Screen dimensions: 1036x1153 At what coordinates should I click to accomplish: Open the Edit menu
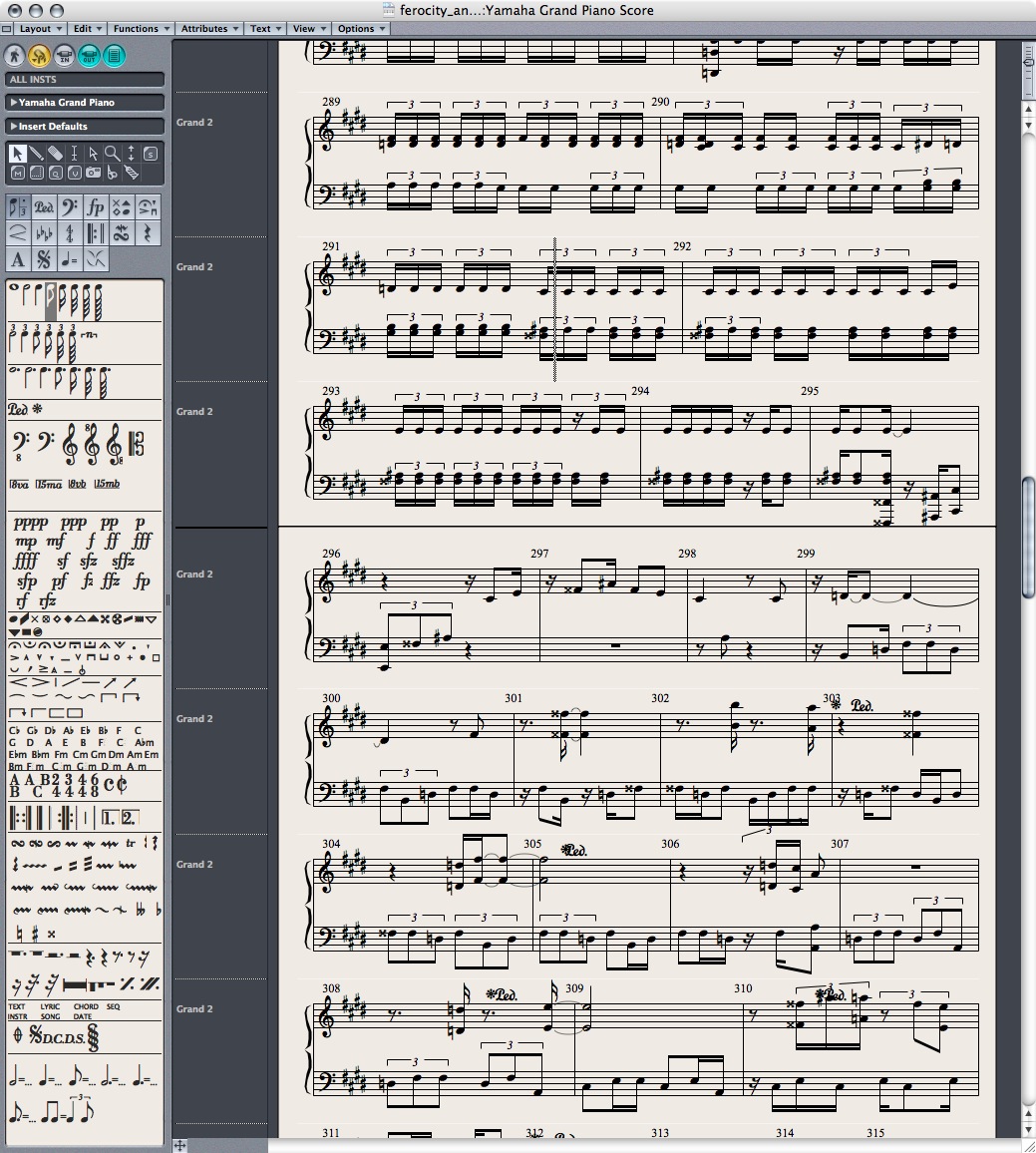pyautogui.click(x=88, y=29)
